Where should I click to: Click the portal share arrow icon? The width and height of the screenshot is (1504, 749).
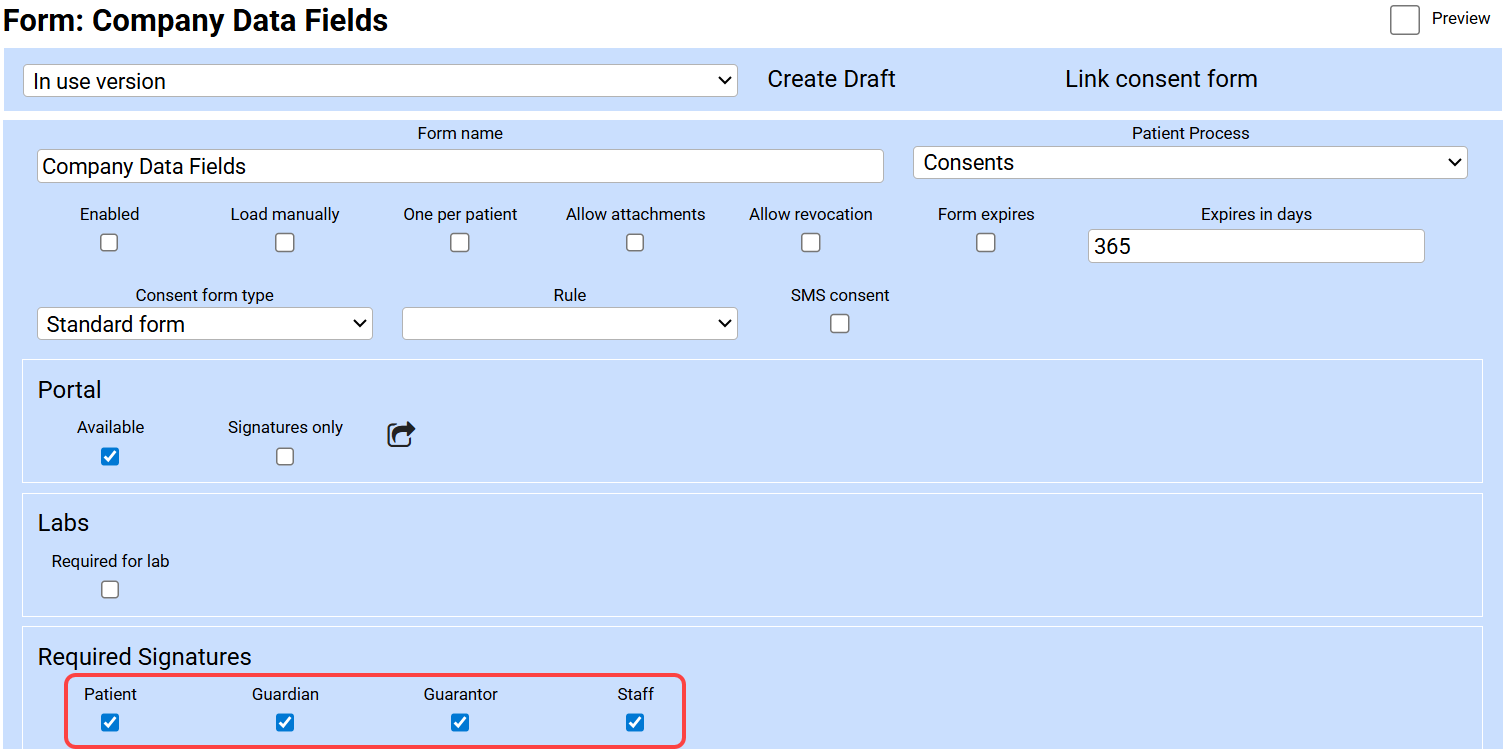(x=401, y=435)
